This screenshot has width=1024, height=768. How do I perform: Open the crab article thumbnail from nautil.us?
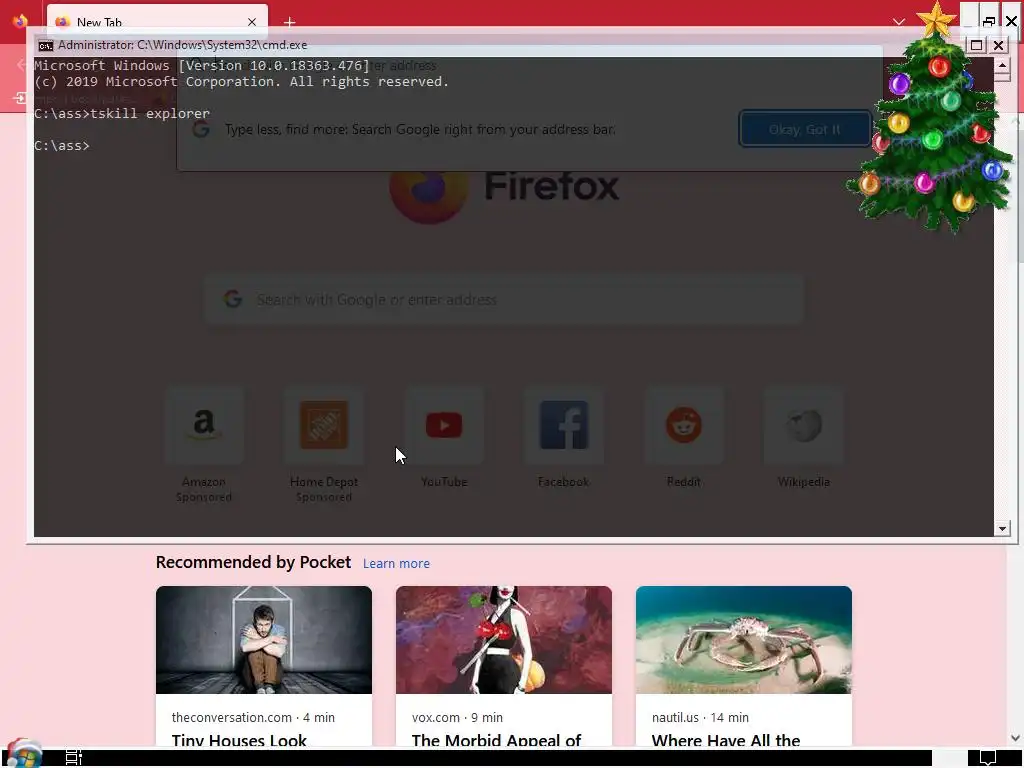pos(744,640)
